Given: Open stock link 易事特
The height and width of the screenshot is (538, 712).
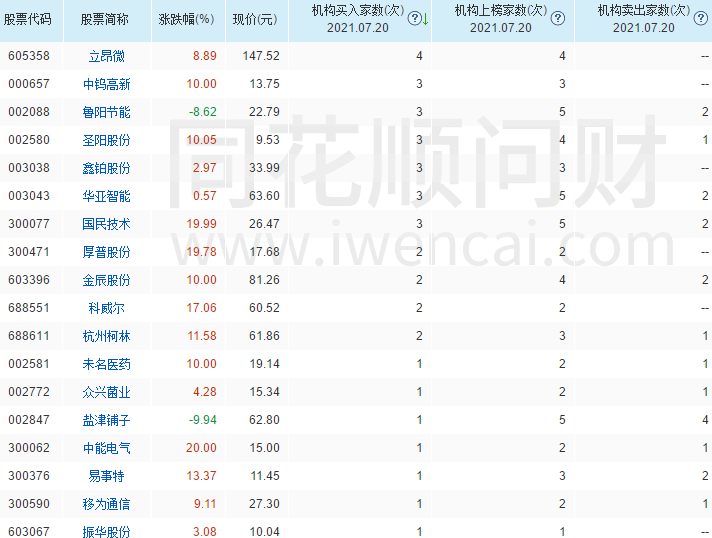Looking at the screenshot, I should [107, 476].
